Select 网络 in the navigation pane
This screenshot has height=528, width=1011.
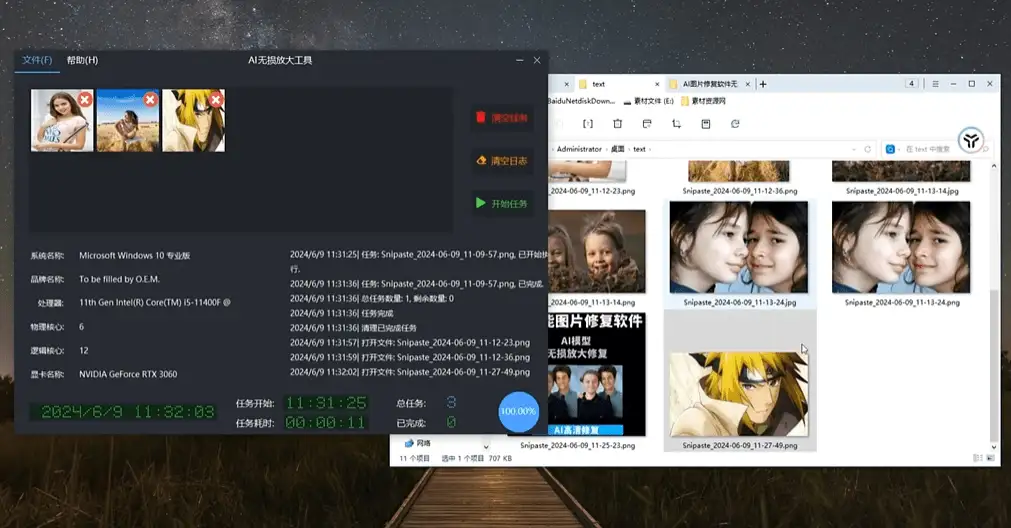tap(423, 443)
